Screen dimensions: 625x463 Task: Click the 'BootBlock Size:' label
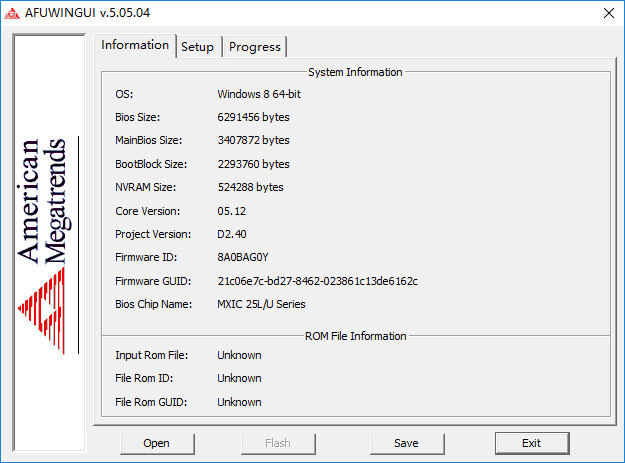[x=151, y=164]
